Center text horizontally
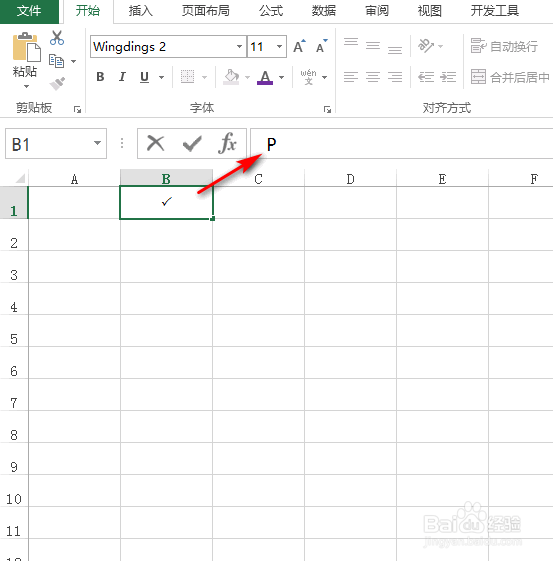 [373, 77]
